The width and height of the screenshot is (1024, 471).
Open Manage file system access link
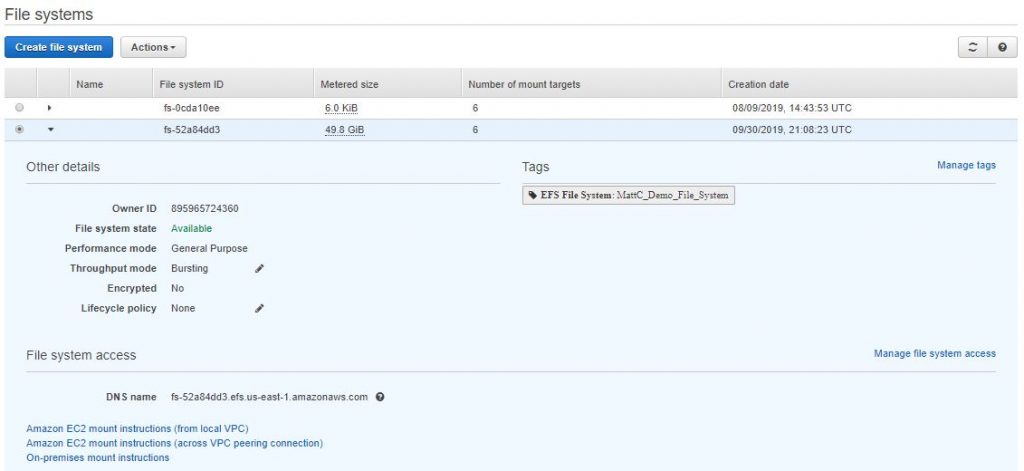pos(935,353)
